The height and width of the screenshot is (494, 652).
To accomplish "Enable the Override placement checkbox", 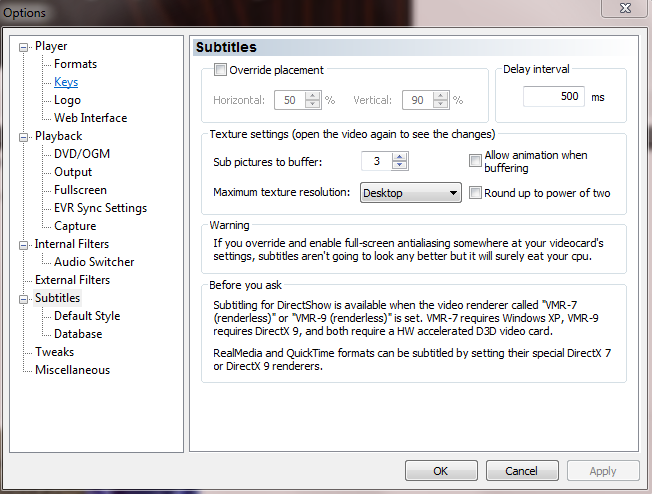I will pyautogui.click(x=220, y=69).
